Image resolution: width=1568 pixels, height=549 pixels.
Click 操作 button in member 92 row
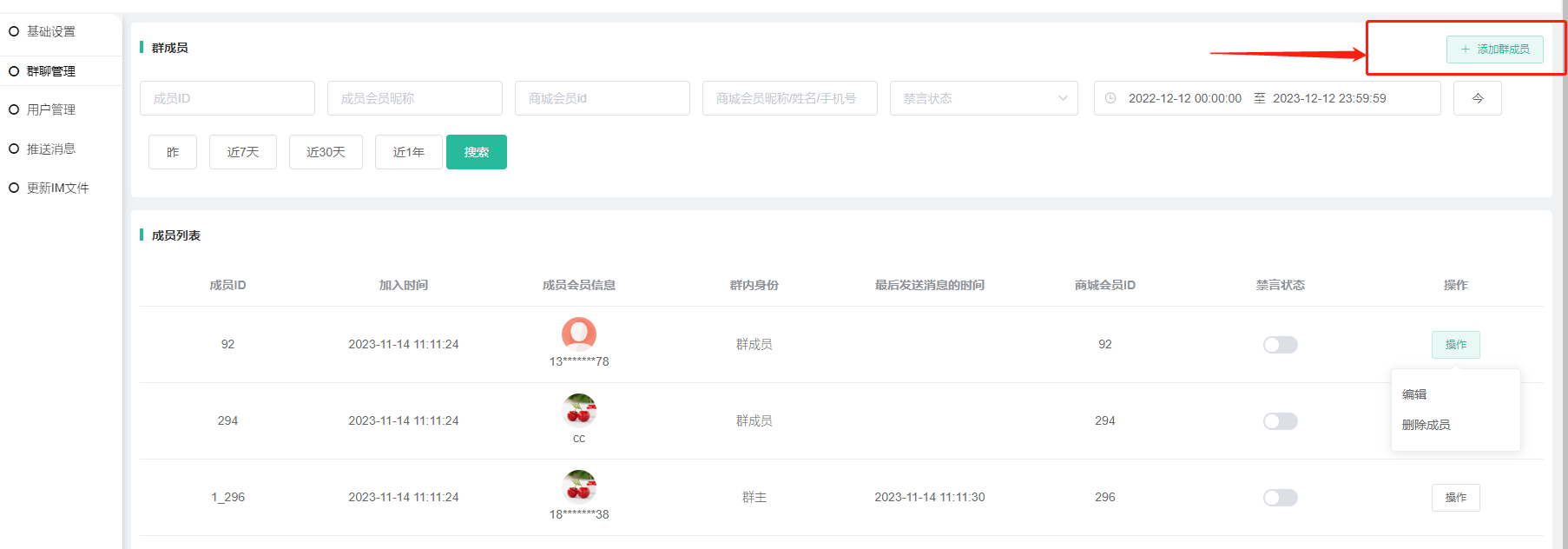coord(1456,345)
